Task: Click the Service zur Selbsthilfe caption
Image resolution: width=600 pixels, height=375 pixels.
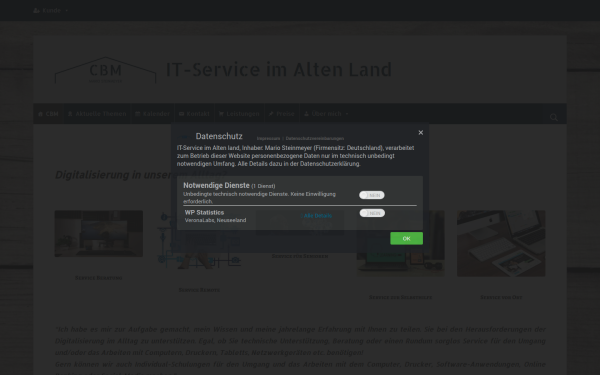Action: click(401, 297)
